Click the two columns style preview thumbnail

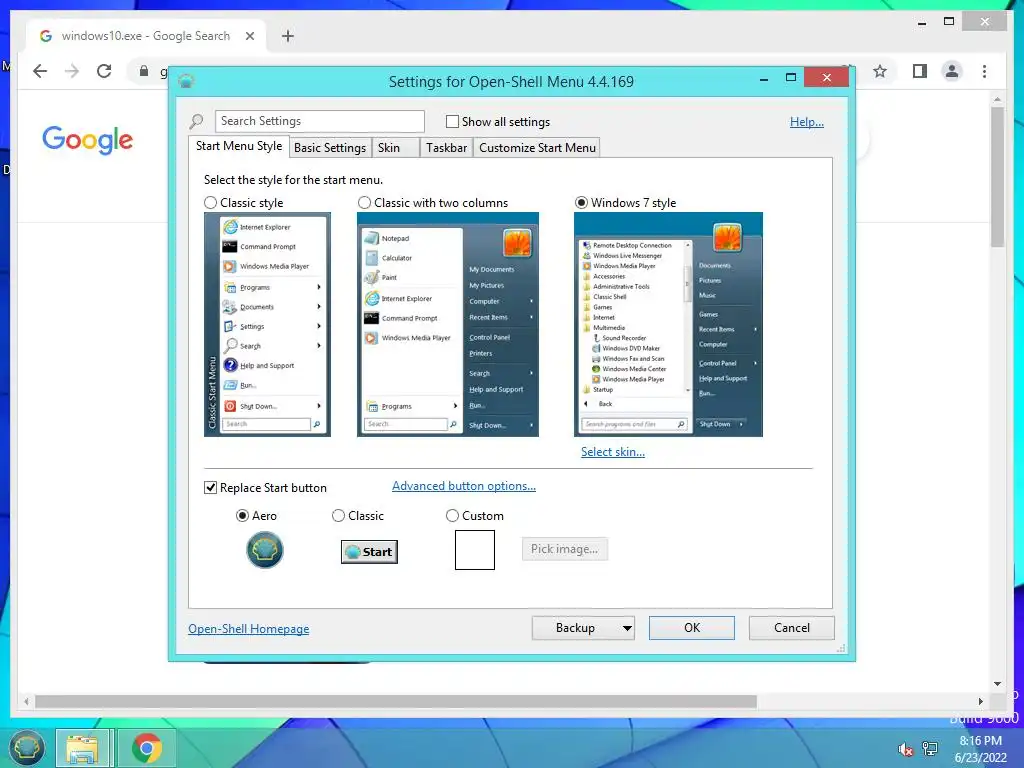point(447,325)
